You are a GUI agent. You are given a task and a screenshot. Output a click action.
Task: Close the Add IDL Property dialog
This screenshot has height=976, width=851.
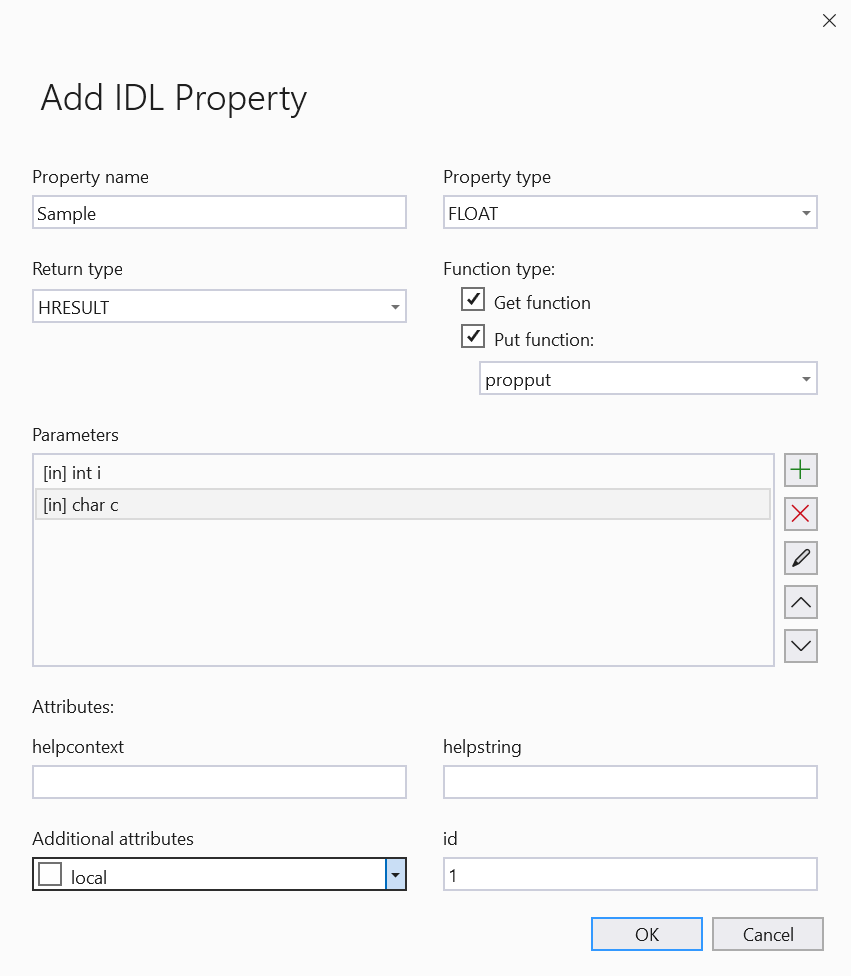click(829, 21)
